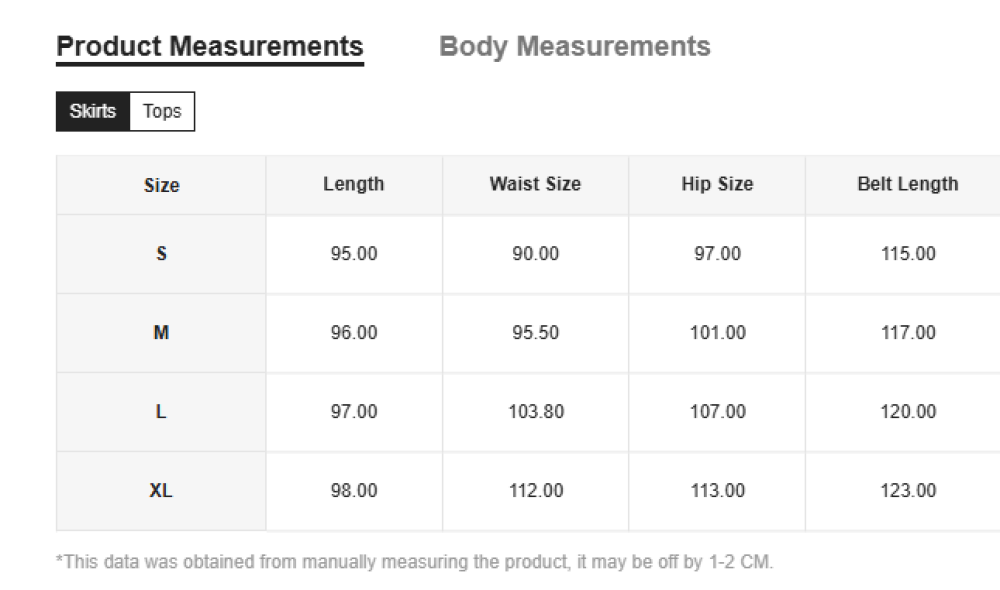Screen dimensions: 1000x590
Task: Click the 103.80 waist size value
Action: 535,412
